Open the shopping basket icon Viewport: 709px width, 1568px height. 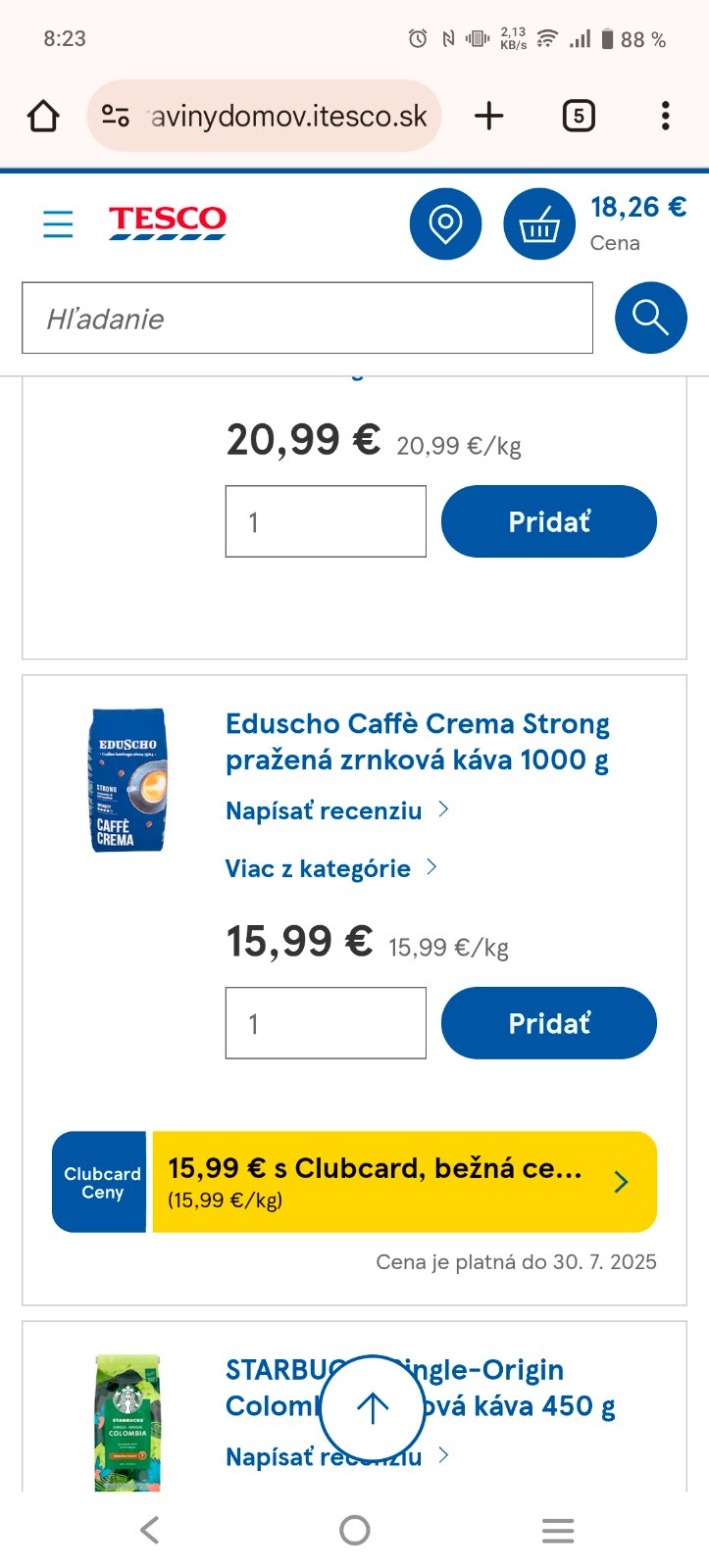coord(538,224)
